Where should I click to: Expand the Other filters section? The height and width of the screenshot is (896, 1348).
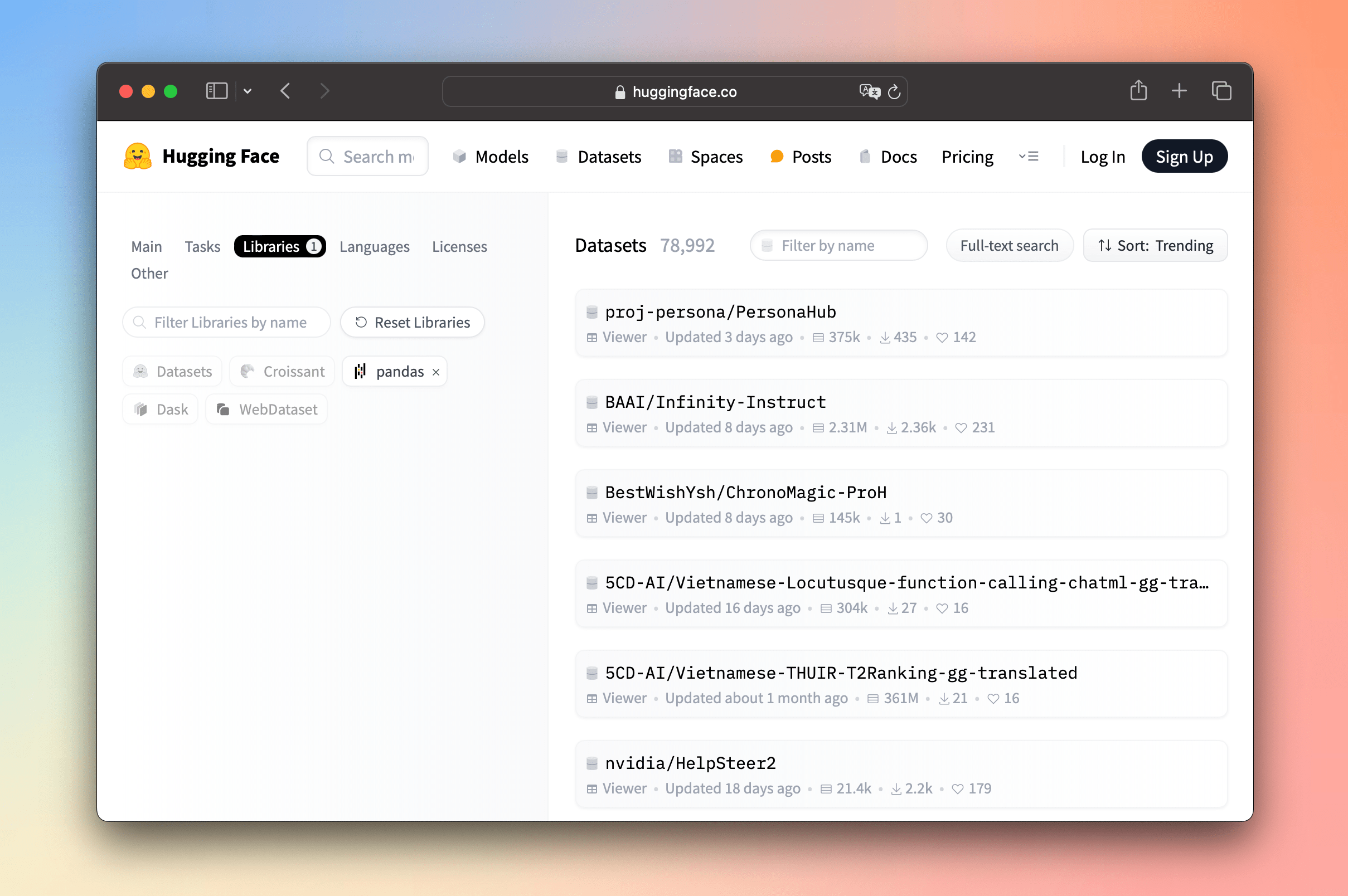point(149,272)
